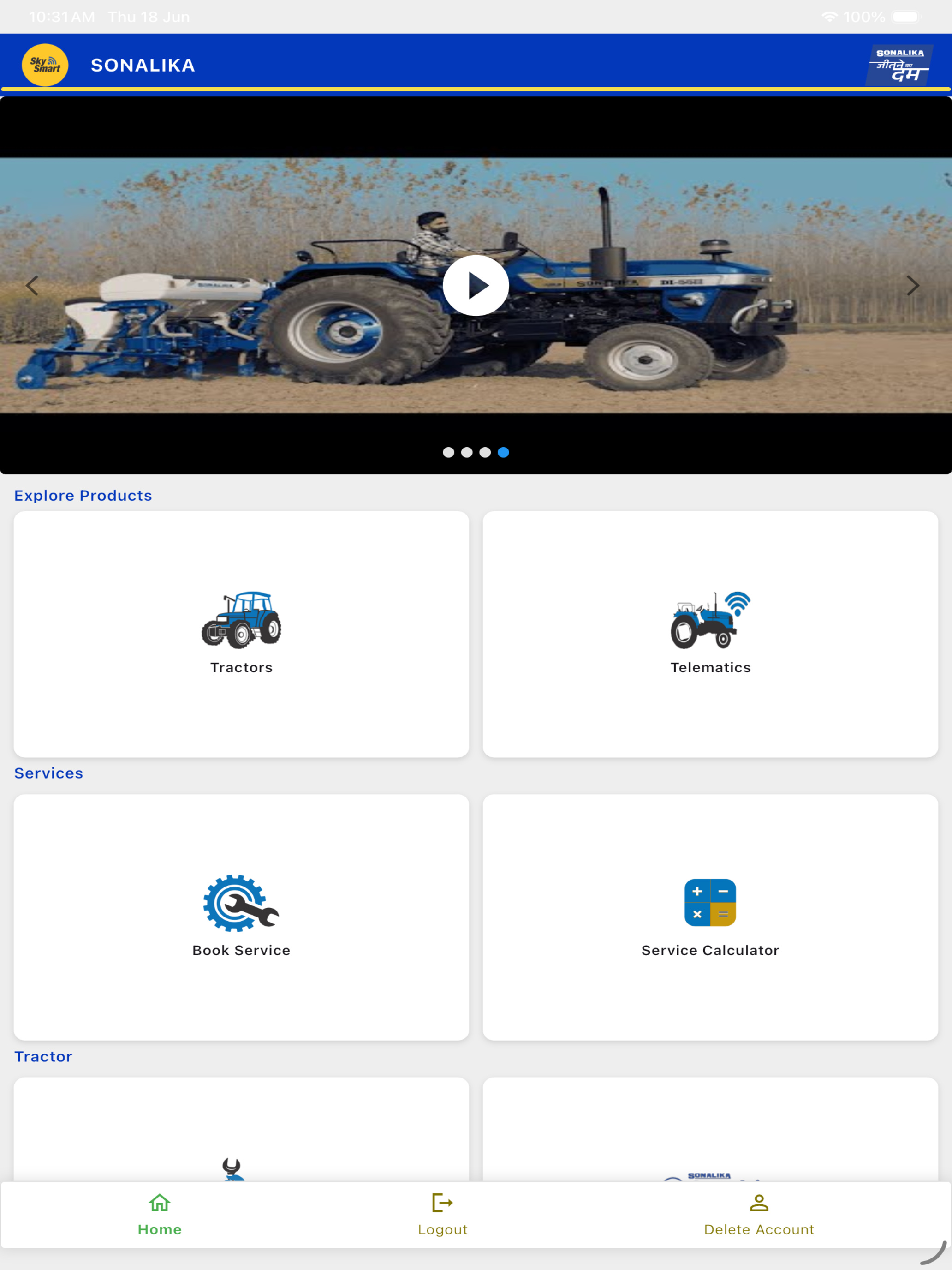Play the tractor video

click(476, 285)
